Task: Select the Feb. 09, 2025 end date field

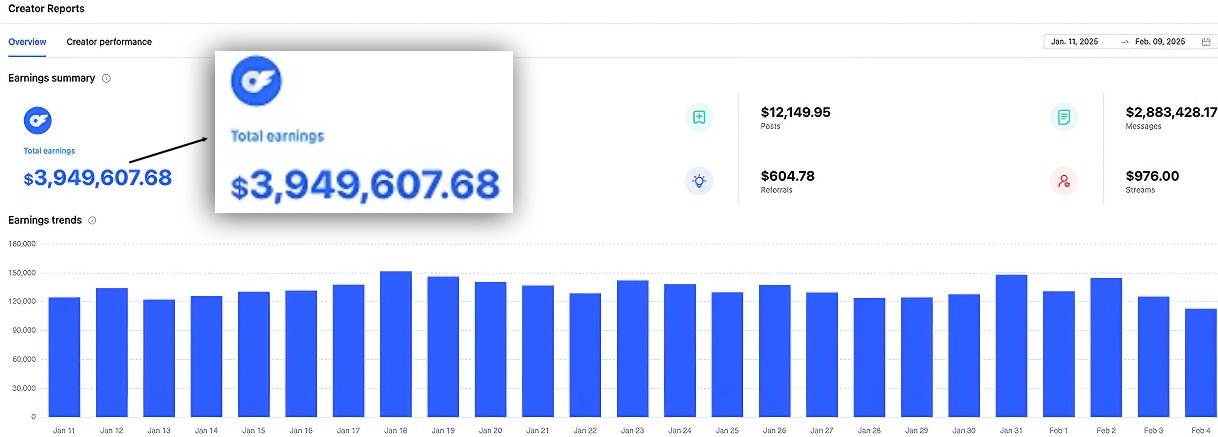Action: pos(1159,42)
